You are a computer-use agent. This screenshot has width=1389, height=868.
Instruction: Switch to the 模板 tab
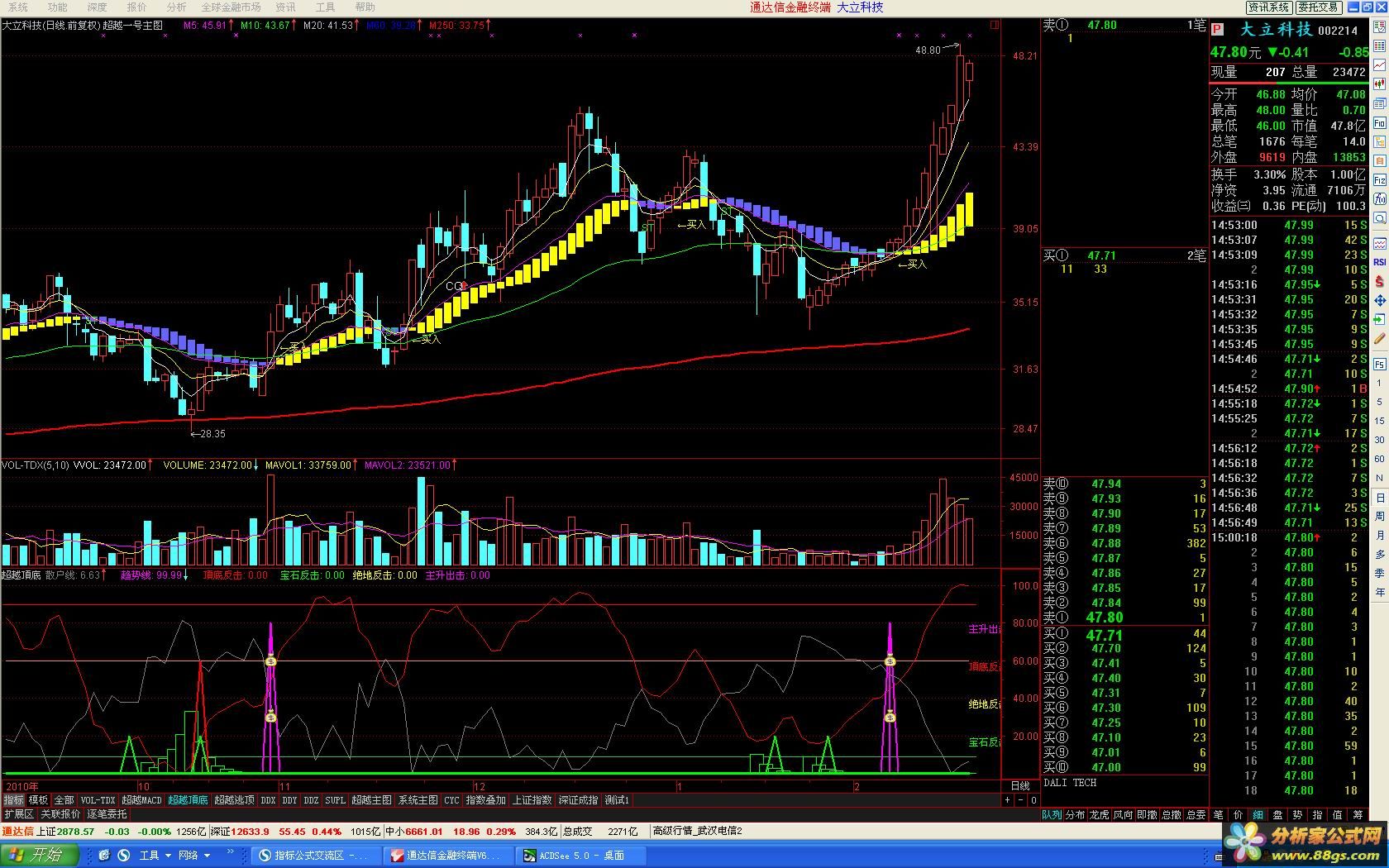point(38,800)
